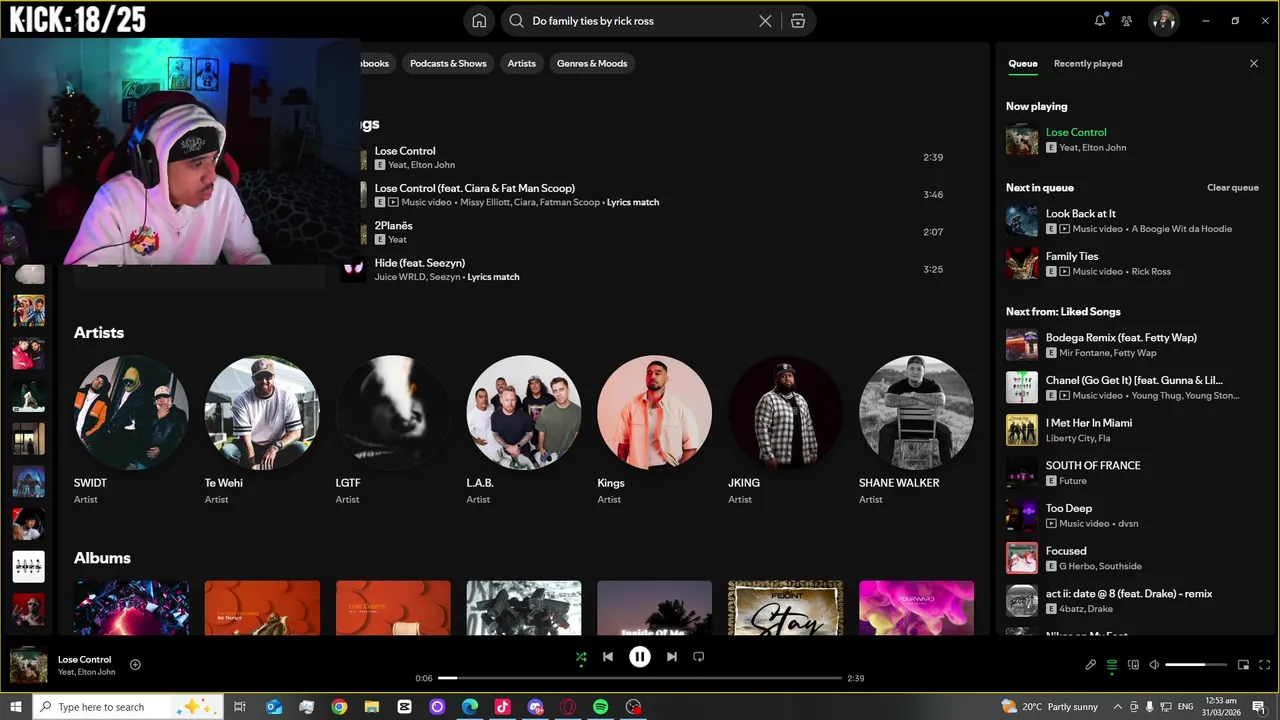Clear the search text with X icon
This screenshot has height=720, width=1280.
pos(765,21)
